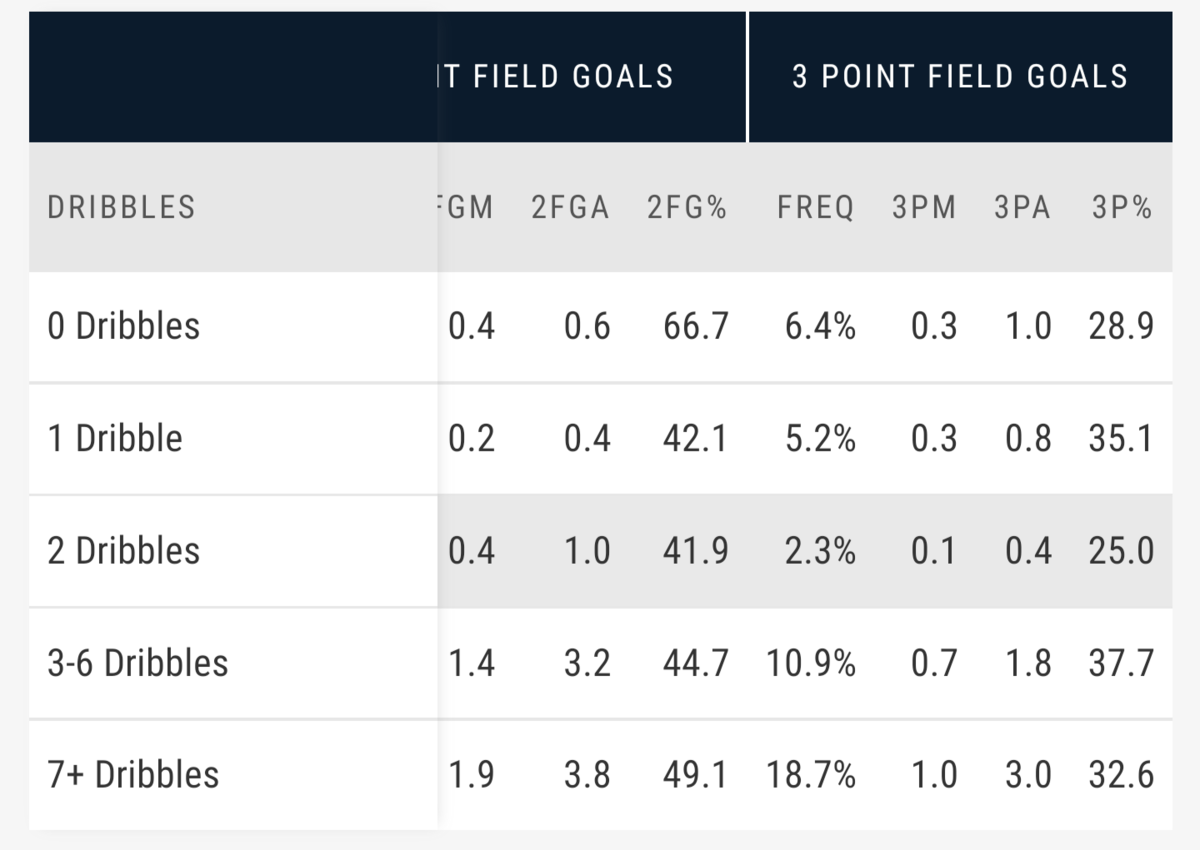Image resolution: width=1200 pixels, height=850 pixels.
Task: Sort table by 2FG% column header
Action: [687, 207]
